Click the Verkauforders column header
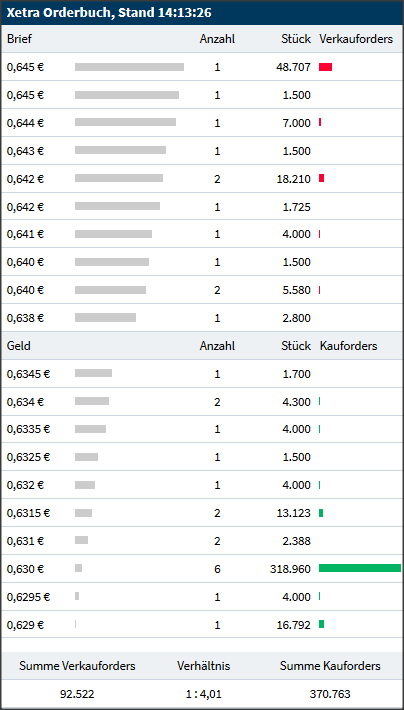Screen dimensions: 404x710 point(356,39)
